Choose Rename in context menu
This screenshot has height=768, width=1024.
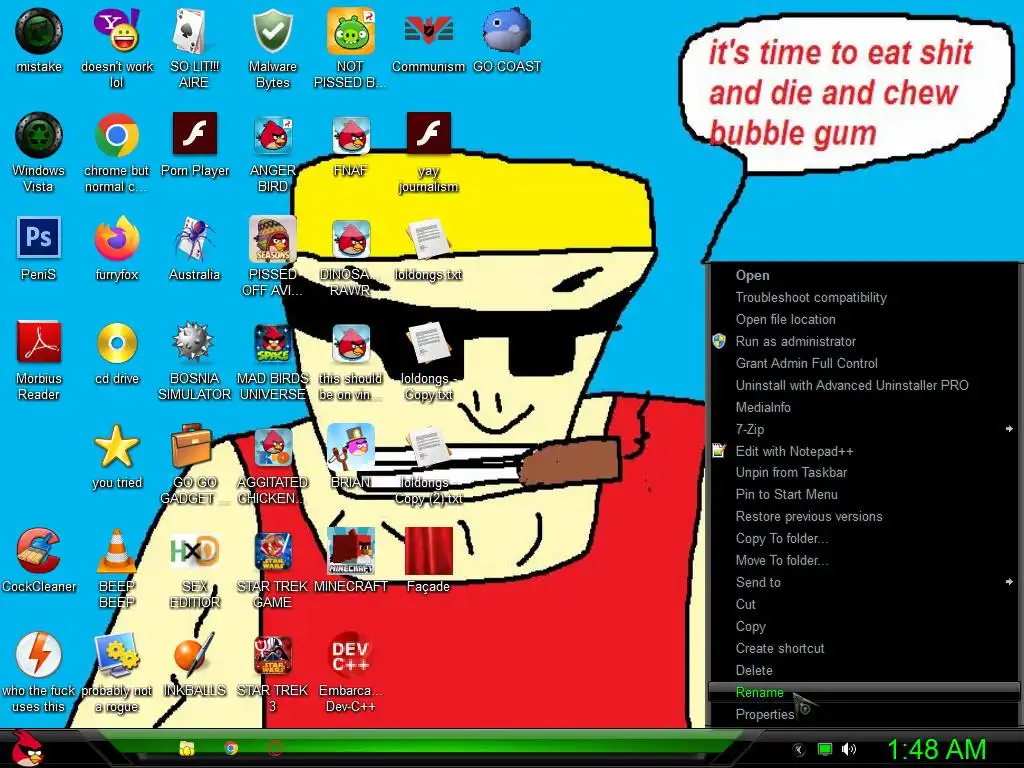863,692
